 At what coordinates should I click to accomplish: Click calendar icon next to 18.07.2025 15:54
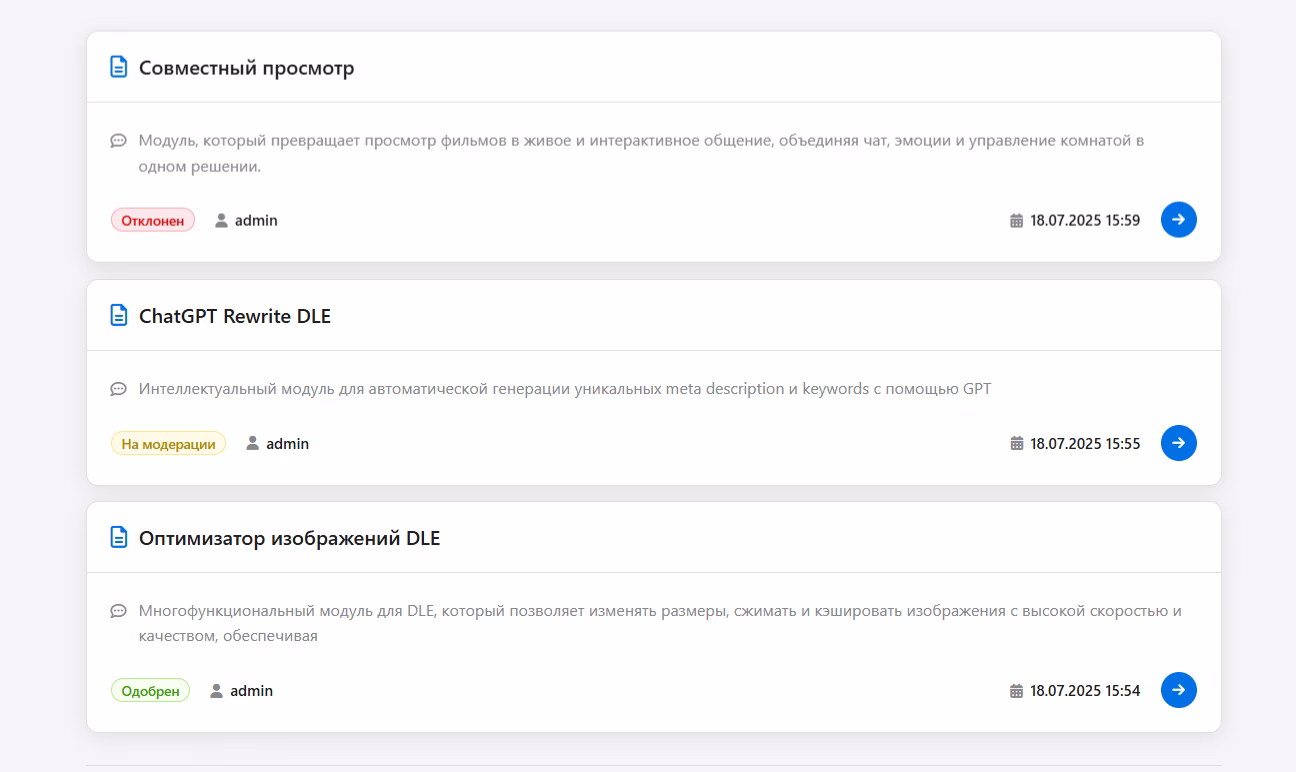click(1017, 690)
